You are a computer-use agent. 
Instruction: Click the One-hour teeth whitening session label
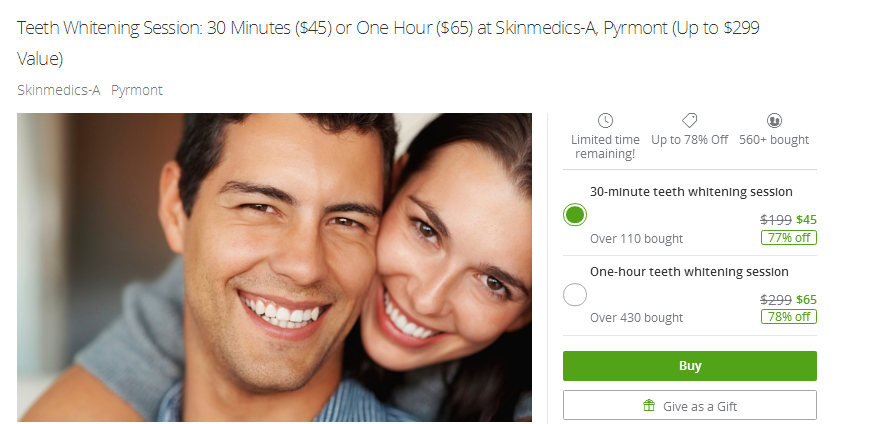(689, 271)
